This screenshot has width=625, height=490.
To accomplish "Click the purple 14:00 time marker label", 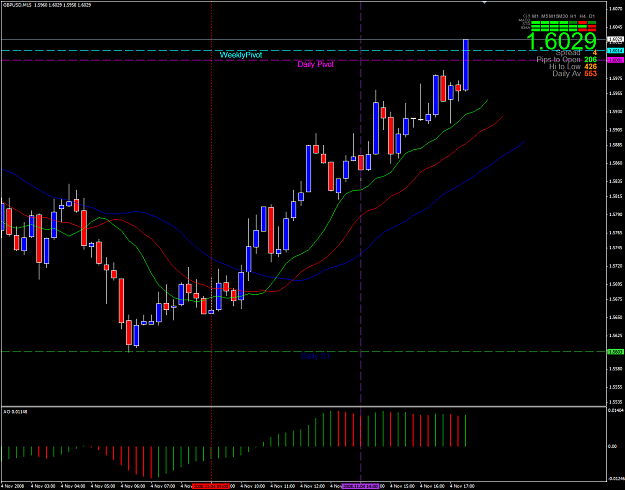I will pos(360,486).
